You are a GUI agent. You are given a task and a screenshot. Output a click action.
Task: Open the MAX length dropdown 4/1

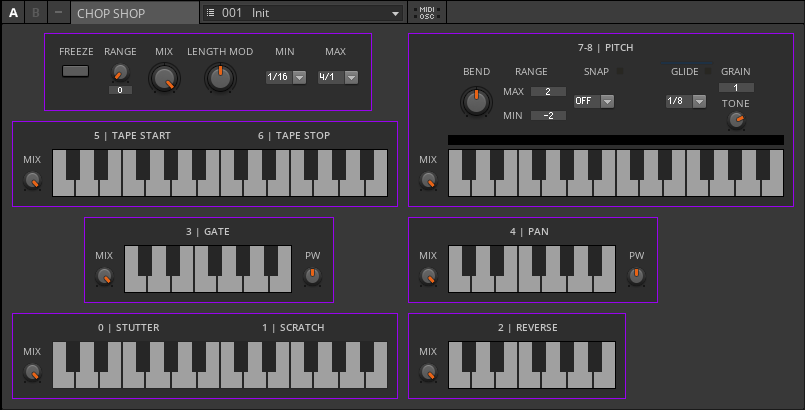(x=338, y=77)
